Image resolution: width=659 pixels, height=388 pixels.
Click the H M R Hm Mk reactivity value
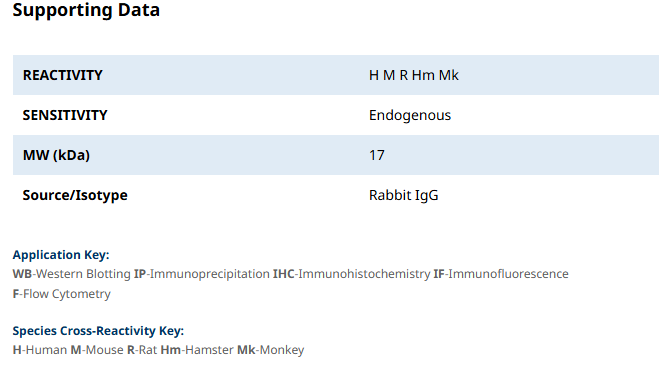coord(414,75)
